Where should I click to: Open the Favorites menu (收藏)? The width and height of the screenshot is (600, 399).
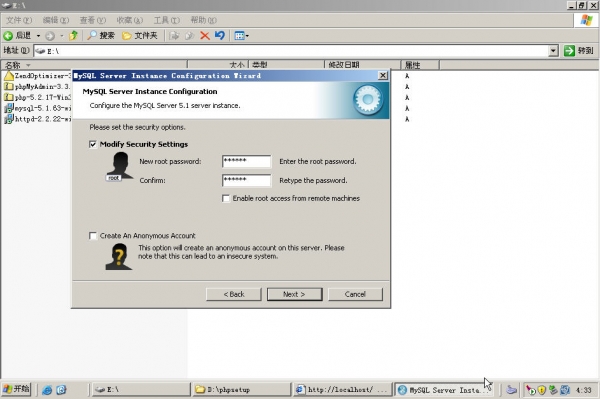tap(130, 20)
